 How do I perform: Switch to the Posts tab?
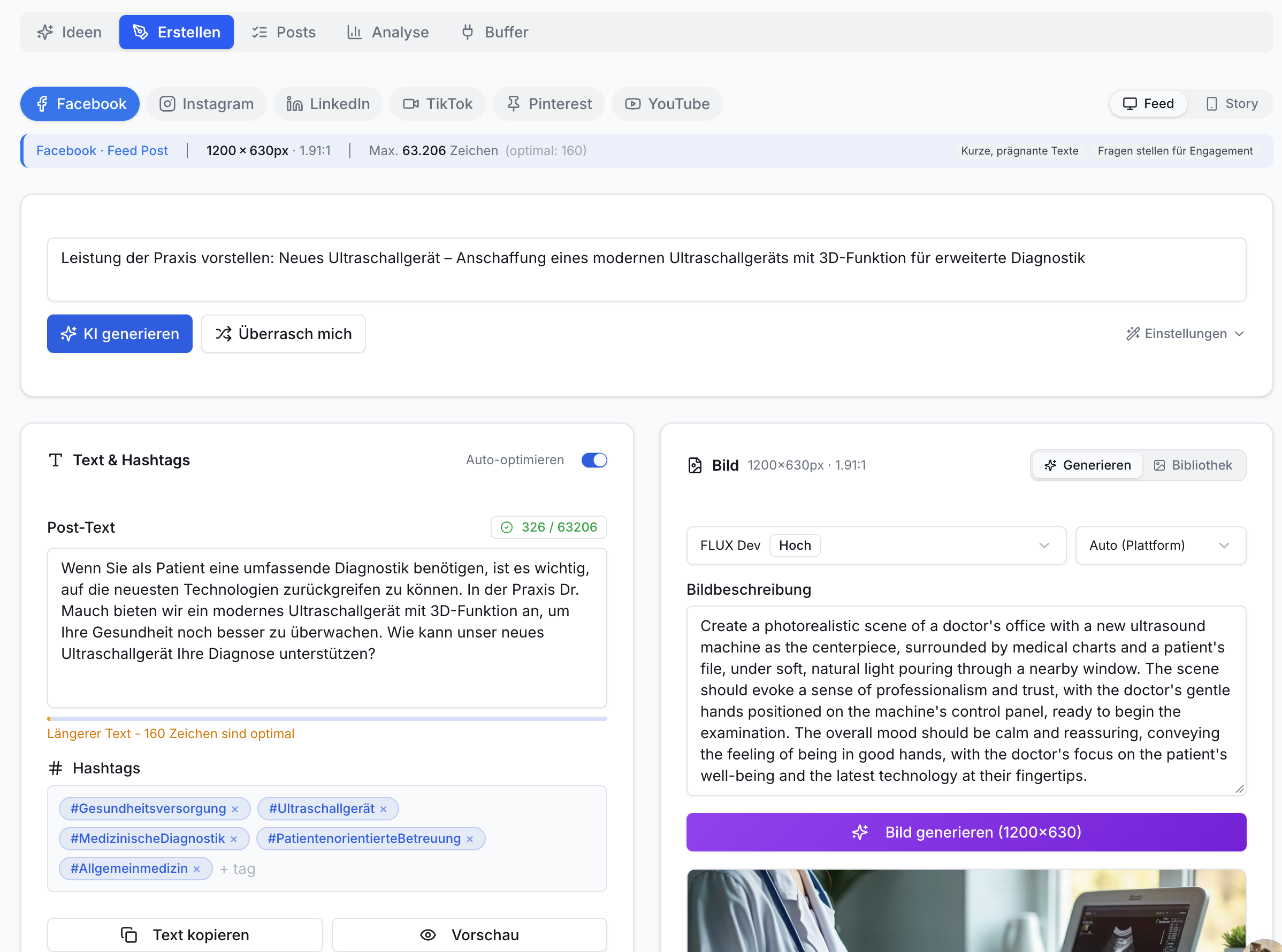click(x=284, y=32)
